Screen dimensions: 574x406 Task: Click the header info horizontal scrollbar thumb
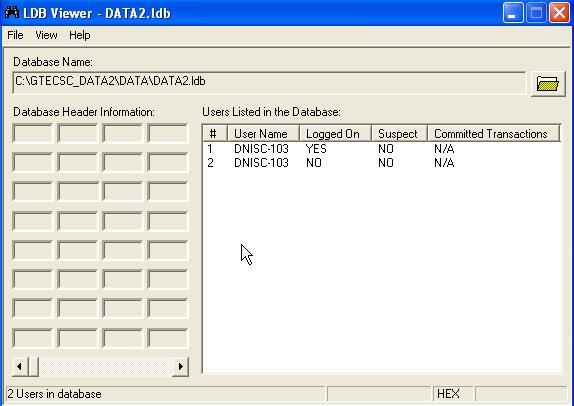(x=33, y=366)
